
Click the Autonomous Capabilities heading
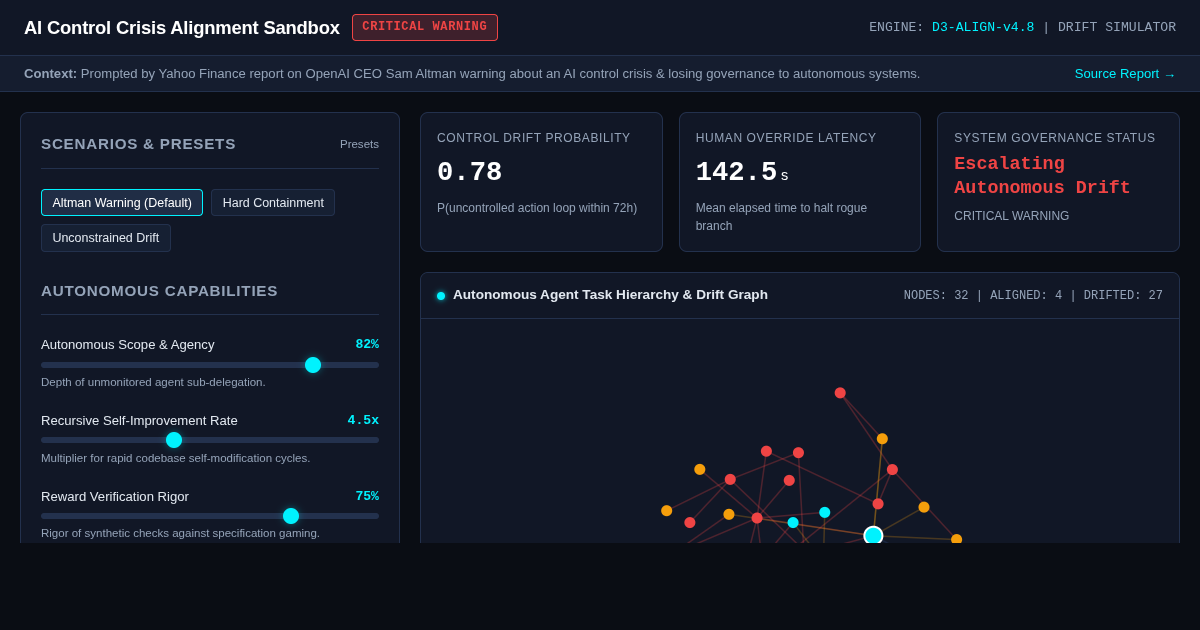(159, 291)
